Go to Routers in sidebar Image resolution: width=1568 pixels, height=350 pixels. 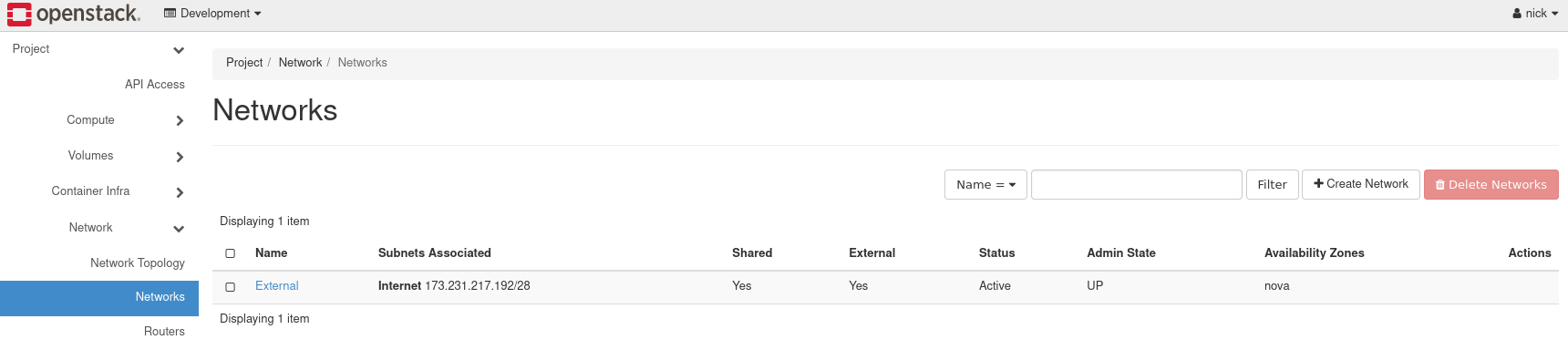(164, 332)
